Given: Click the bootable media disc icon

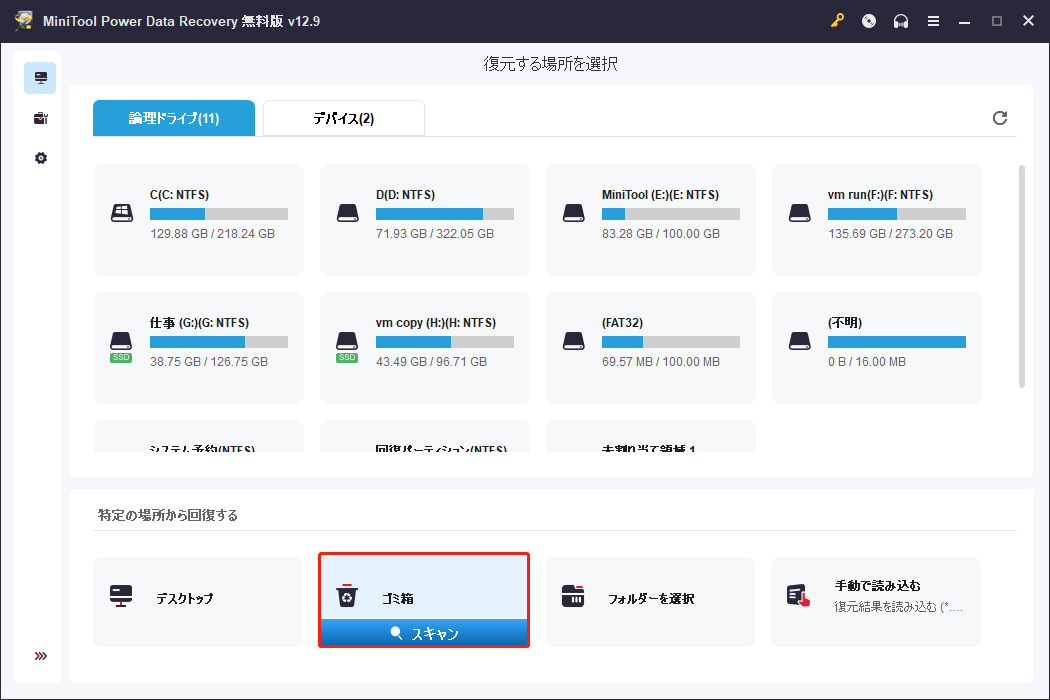Looking at the screenshot, I should (x=869, y=21).
